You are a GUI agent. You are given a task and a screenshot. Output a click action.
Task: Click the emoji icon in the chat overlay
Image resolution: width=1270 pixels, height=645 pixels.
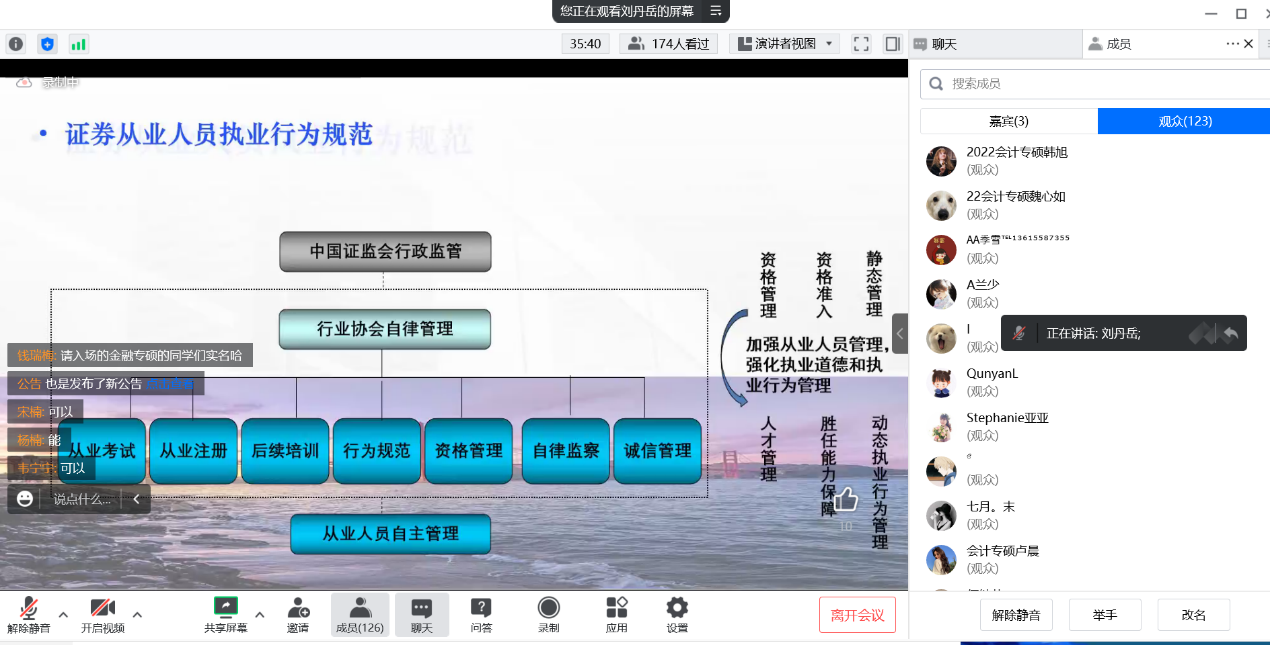pos(25,498)
